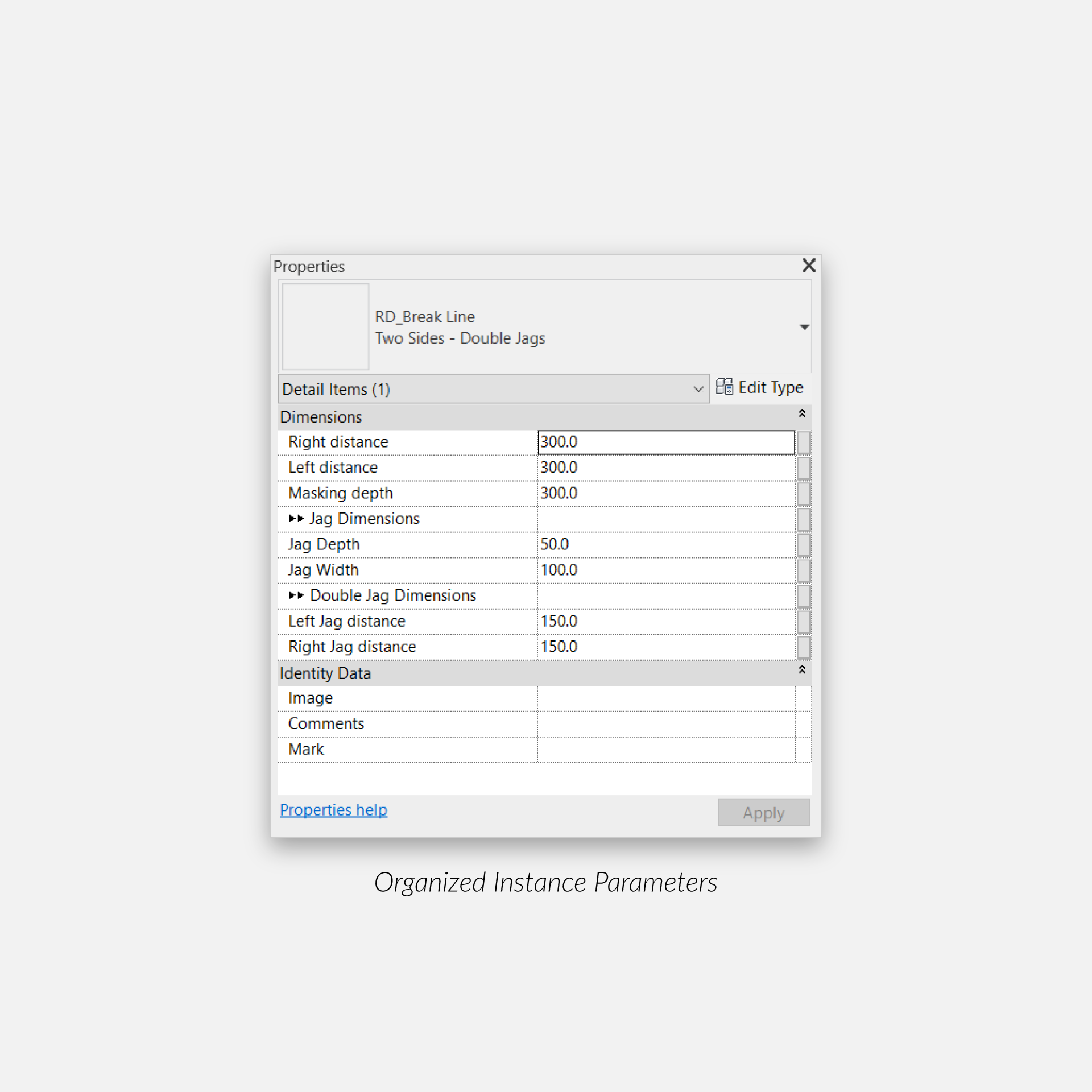Click the Right distance value field
This screenshot has height=1092, width=1092.
[x=665, y=442]
